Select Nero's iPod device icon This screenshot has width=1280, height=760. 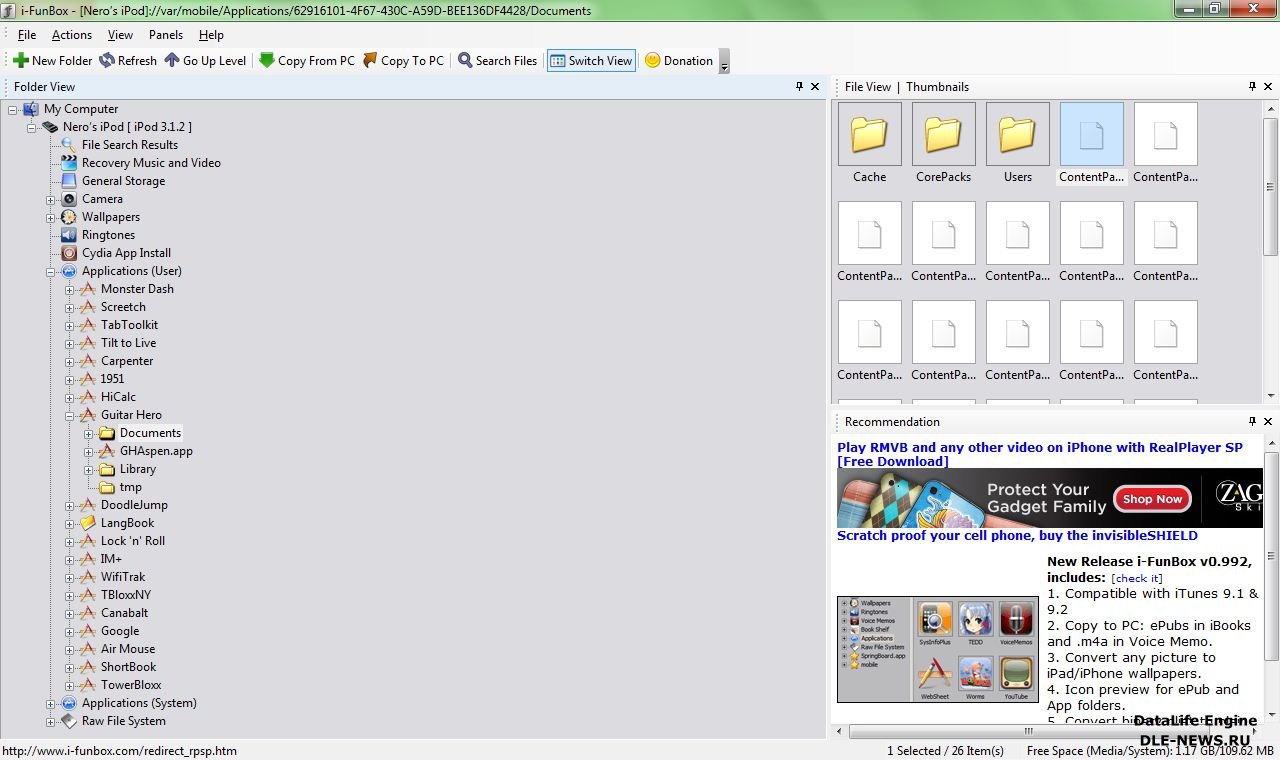point(50,127)
